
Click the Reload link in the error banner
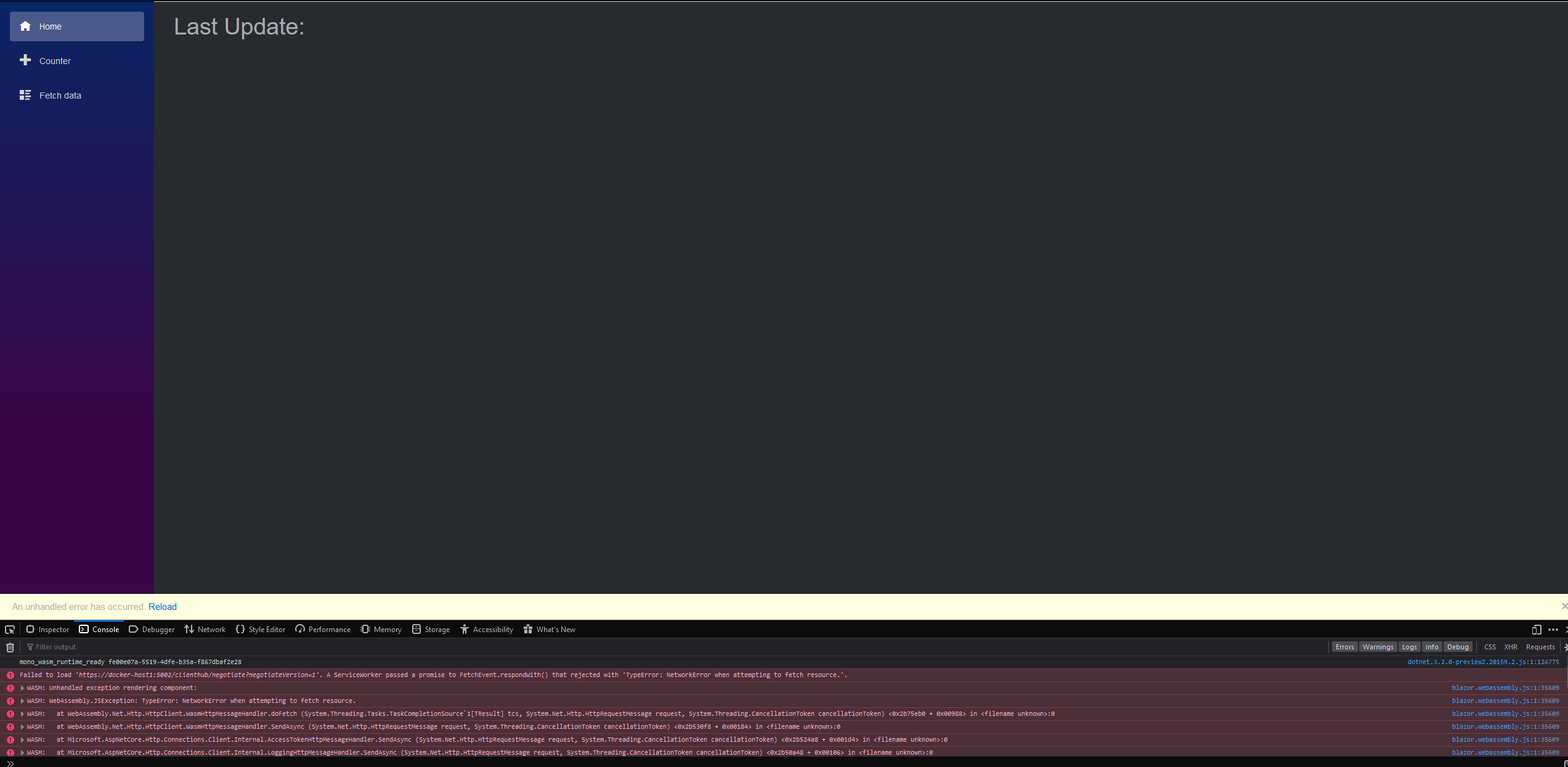163,606
